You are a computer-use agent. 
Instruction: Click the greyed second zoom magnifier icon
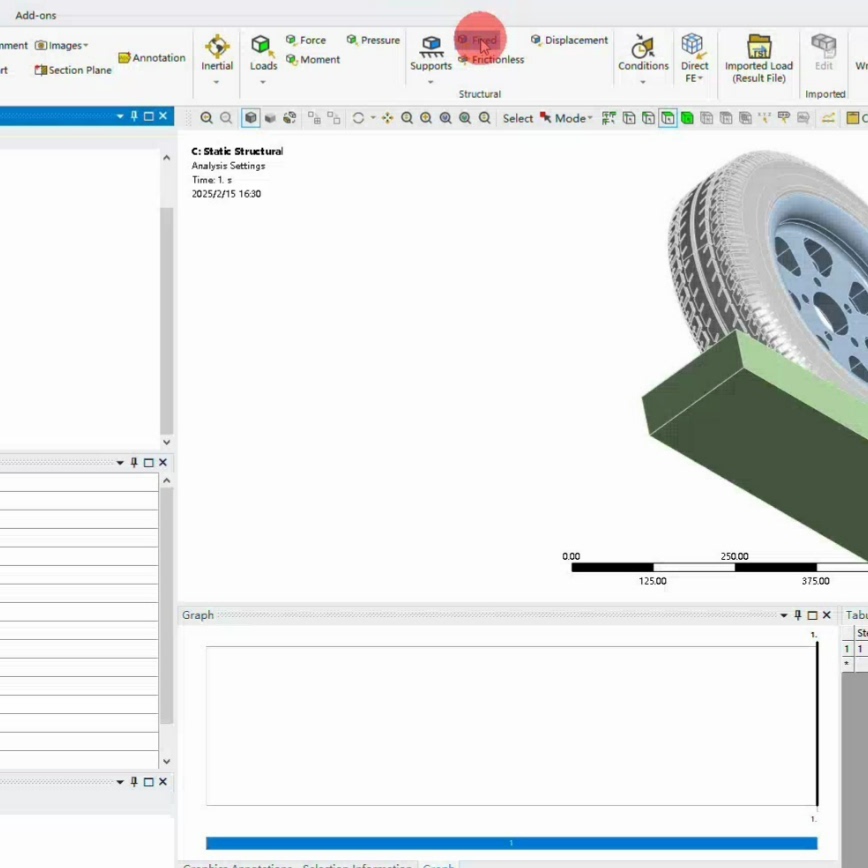click(x=226, y=118)
